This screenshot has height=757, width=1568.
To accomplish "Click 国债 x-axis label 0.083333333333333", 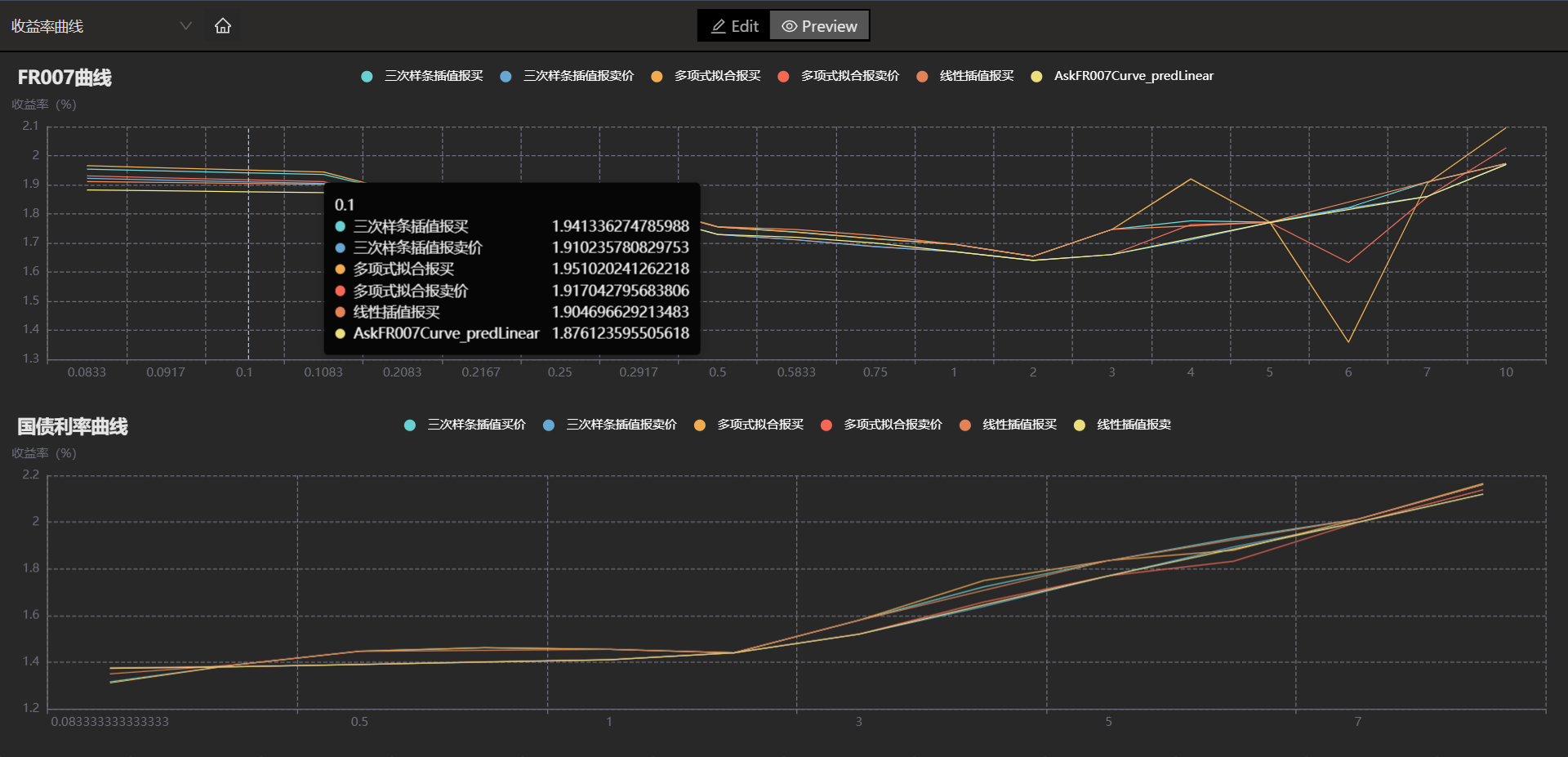I will 109,722.
